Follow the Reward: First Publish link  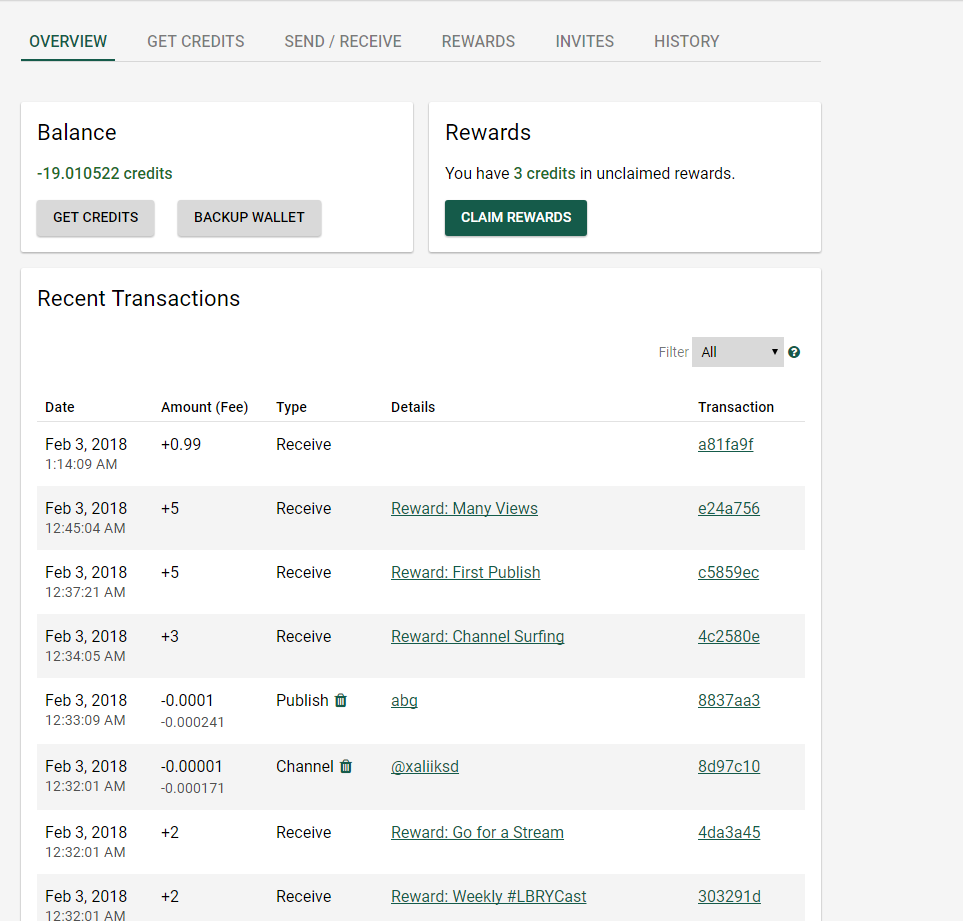tap(466, 572)
